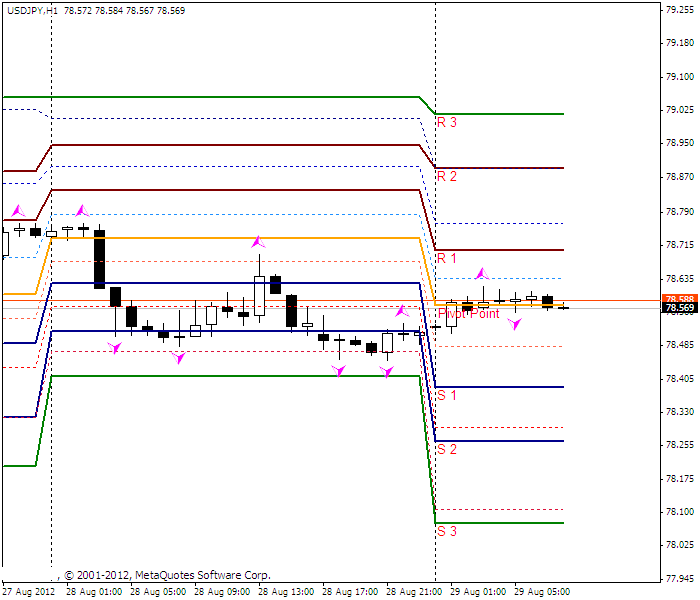Viewport: 700px width, 600px height.
Task: Click the 78.405 price axis value
Action: [x=680, y=379]
